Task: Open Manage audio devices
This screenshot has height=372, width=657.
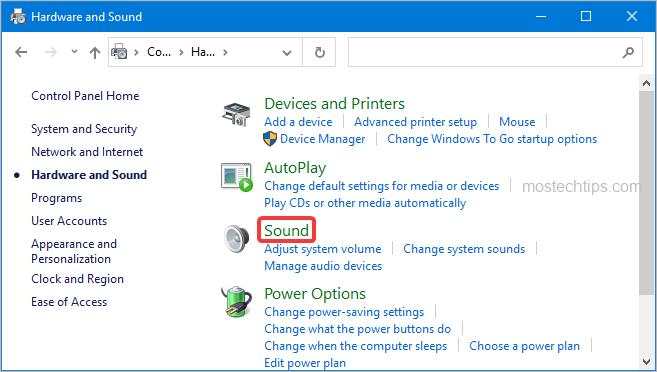Action: coord(323,266)
